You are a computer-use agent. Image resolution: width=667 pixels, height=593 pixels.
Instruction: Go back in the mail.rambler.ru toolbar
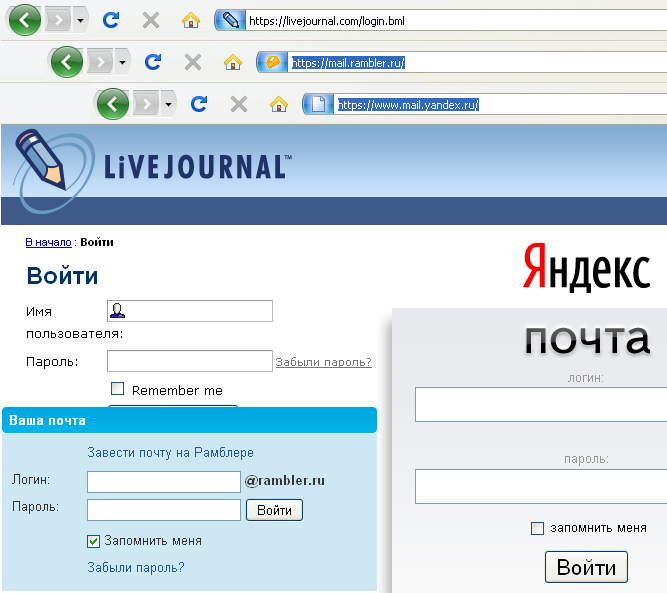pyautogui.click(x=67, y=62)
